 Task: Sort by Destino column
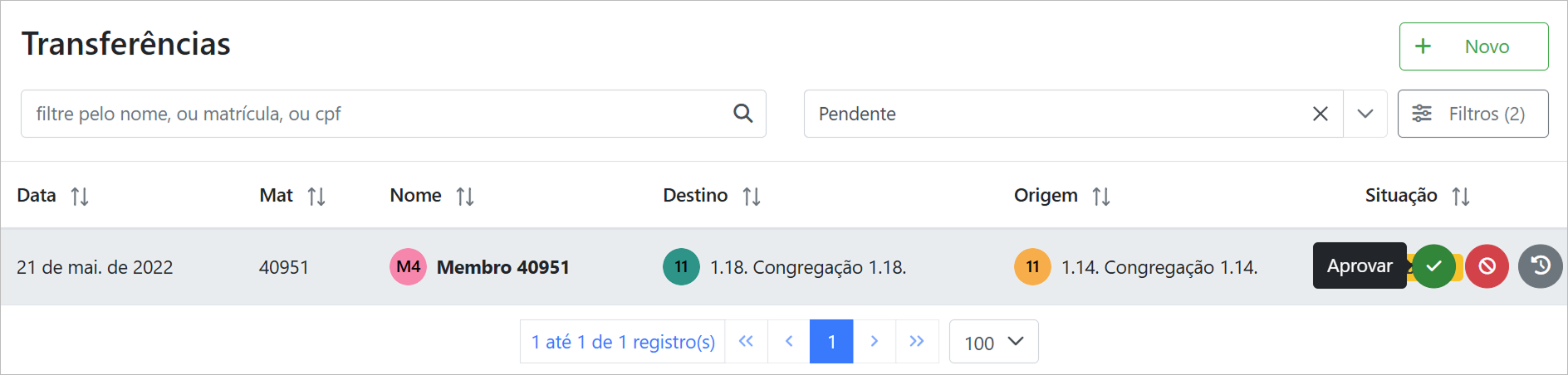[x=752, y=197]
